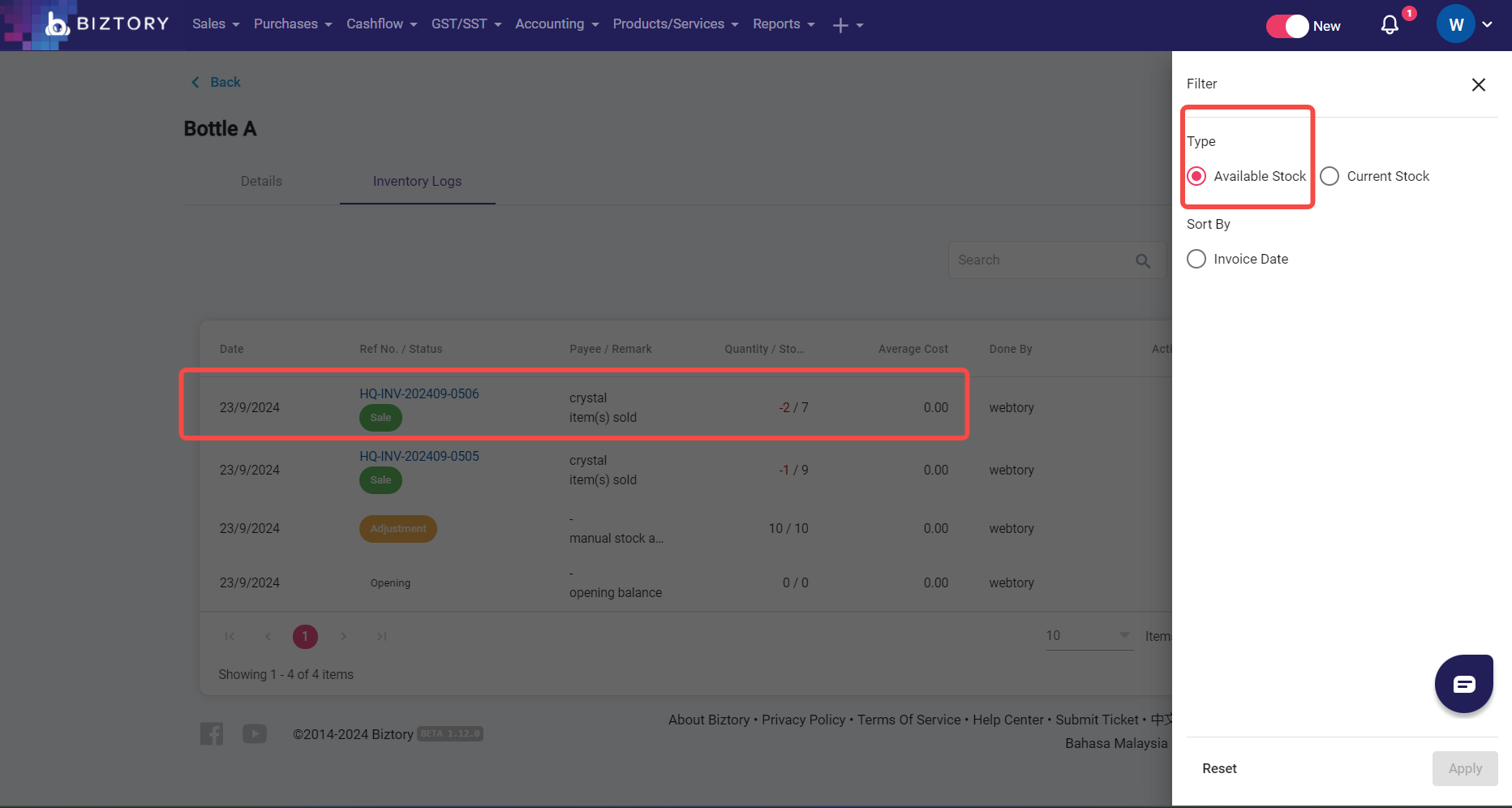
Task: Open the Terms Of Service link
Action: (x=909, y=720)
